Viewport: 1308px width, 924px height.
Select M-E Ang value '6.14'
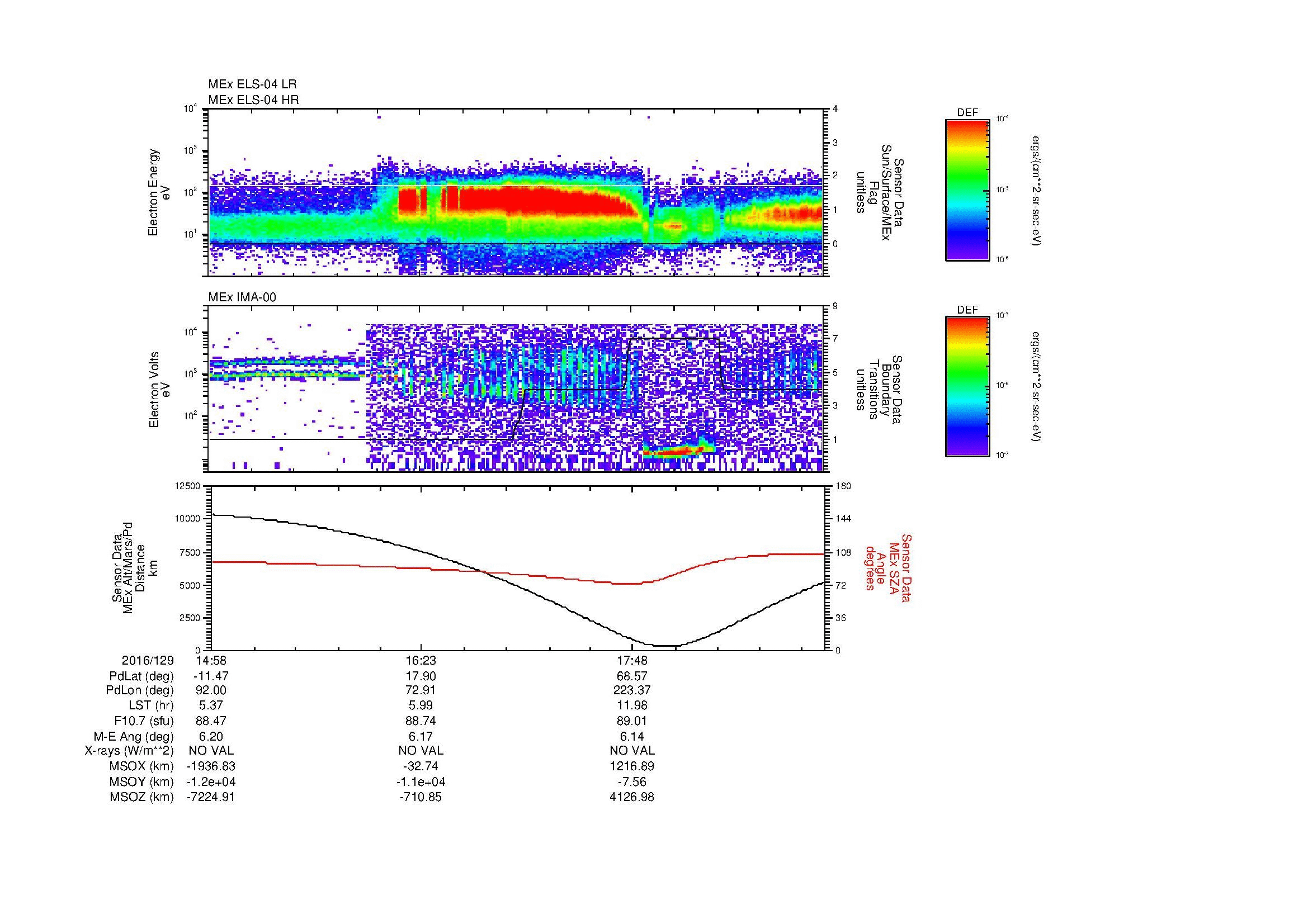(632, 736)
